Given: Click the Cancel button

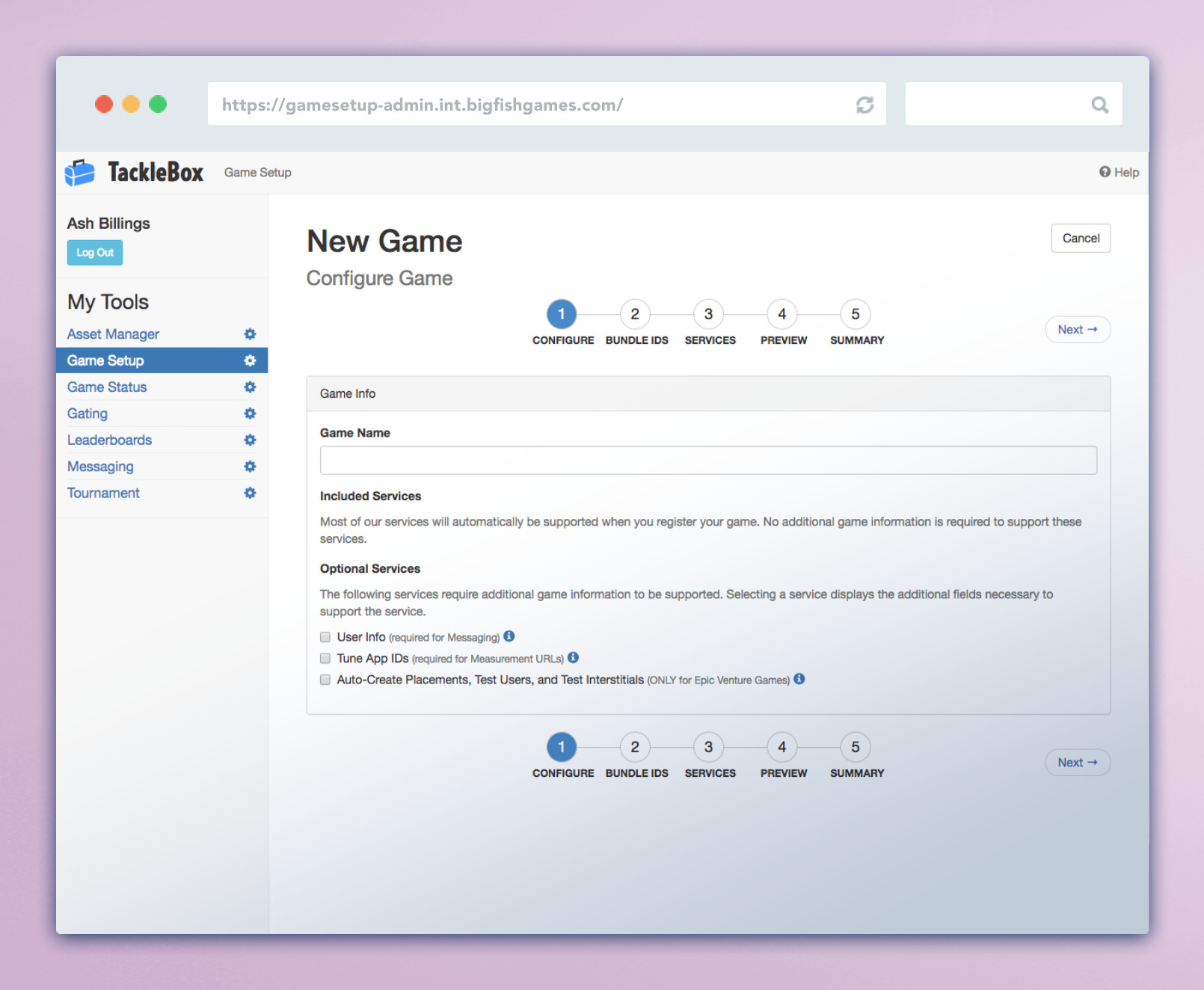Looking at the screenshot, I should point(1081,239).
